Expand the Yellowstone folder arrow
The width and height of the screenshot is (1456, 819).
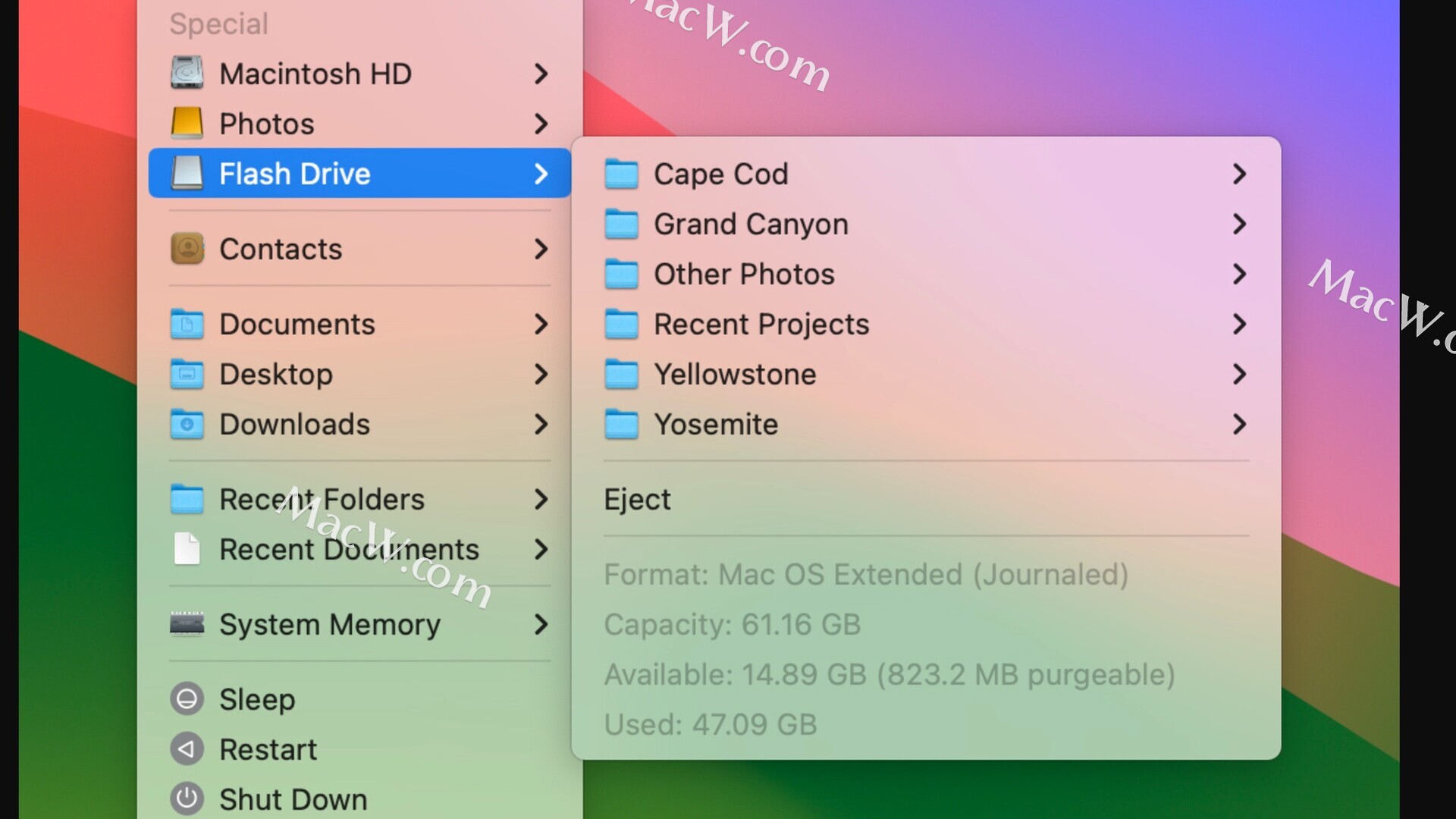click(x=1239, y=374)
